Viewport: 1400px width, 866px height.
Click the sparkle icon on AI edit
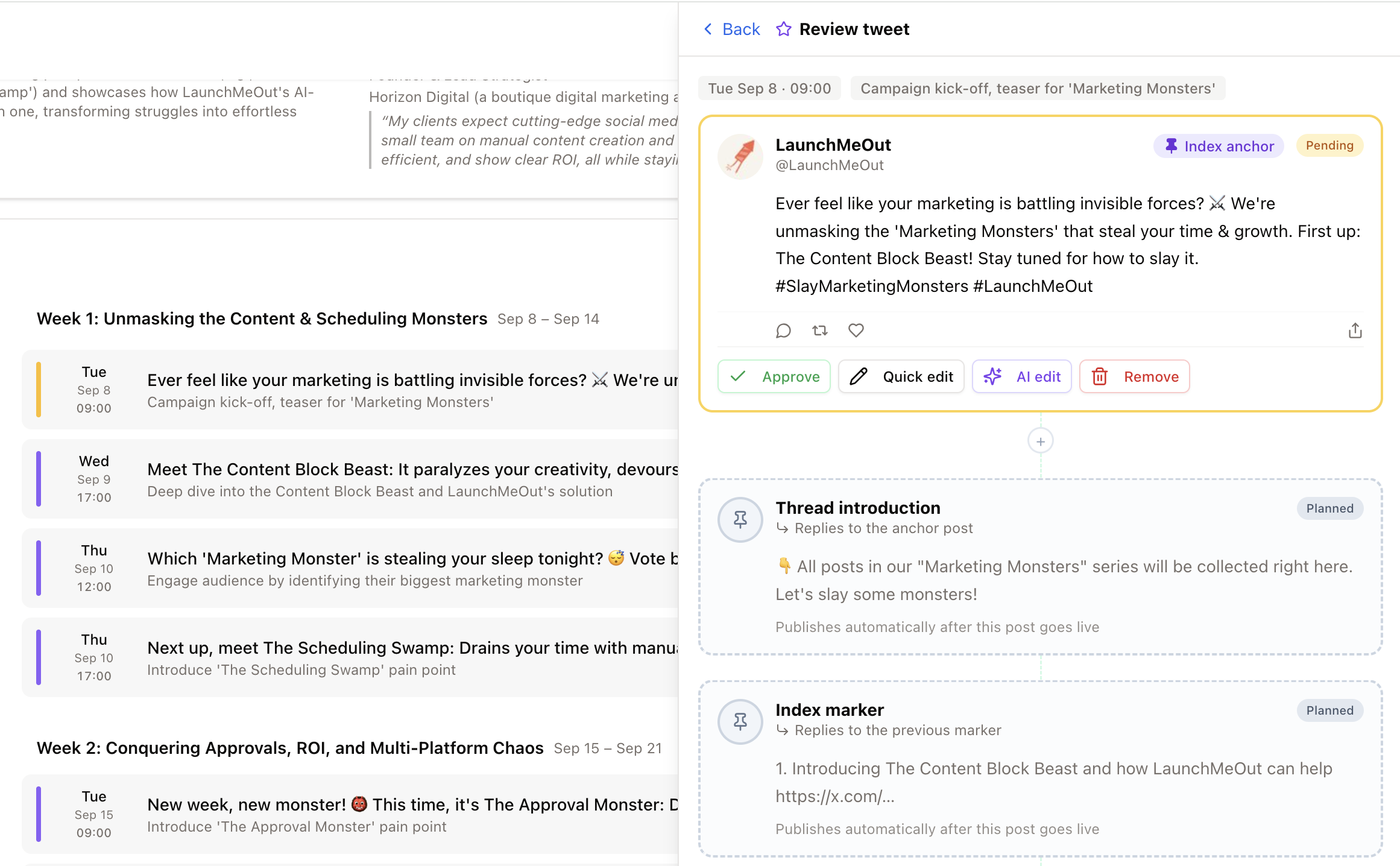(x=992, y=377)
